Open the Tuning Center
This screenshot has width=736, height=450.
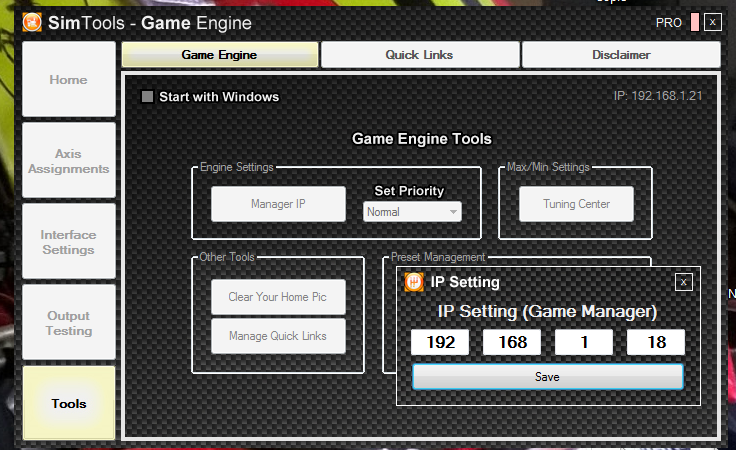point(576,204)
